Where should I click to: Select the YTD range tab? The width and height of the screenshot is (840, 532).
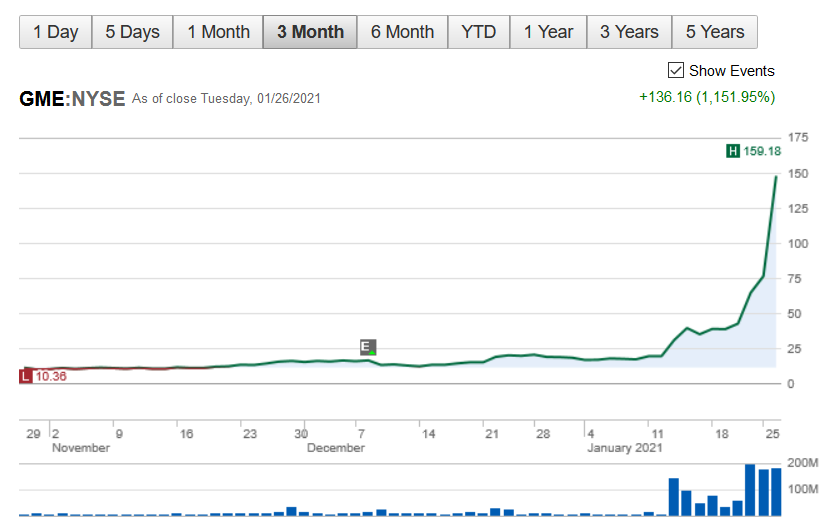478,32
